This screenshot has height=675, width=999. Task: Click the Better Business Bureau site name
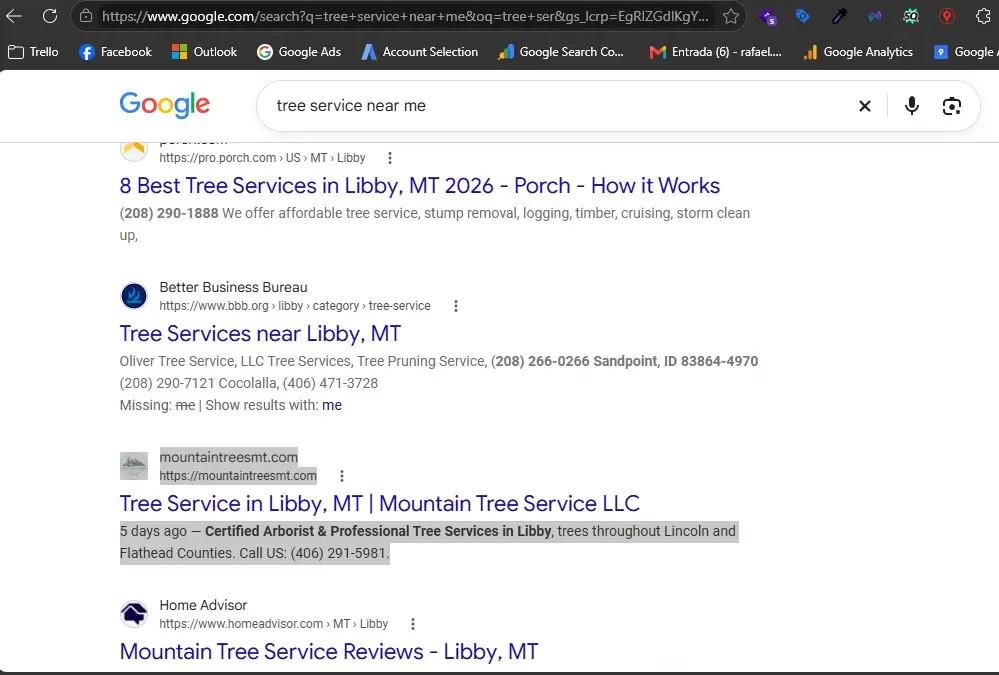pyautogui.click(x=233, y=287)
